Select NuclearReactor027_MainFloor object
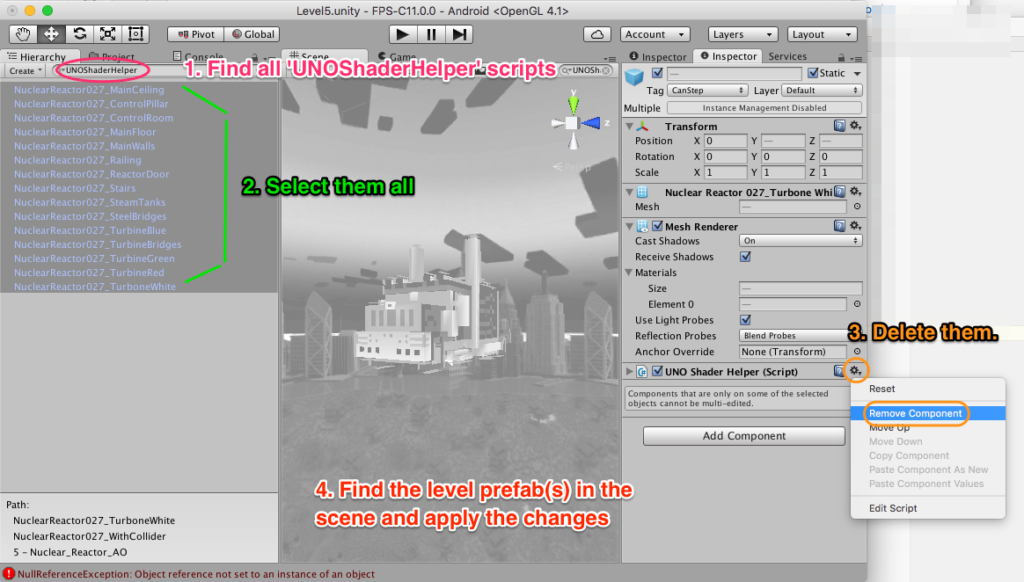The height and width of the screenshot is (582, 1024). click(x=85, y=132)
